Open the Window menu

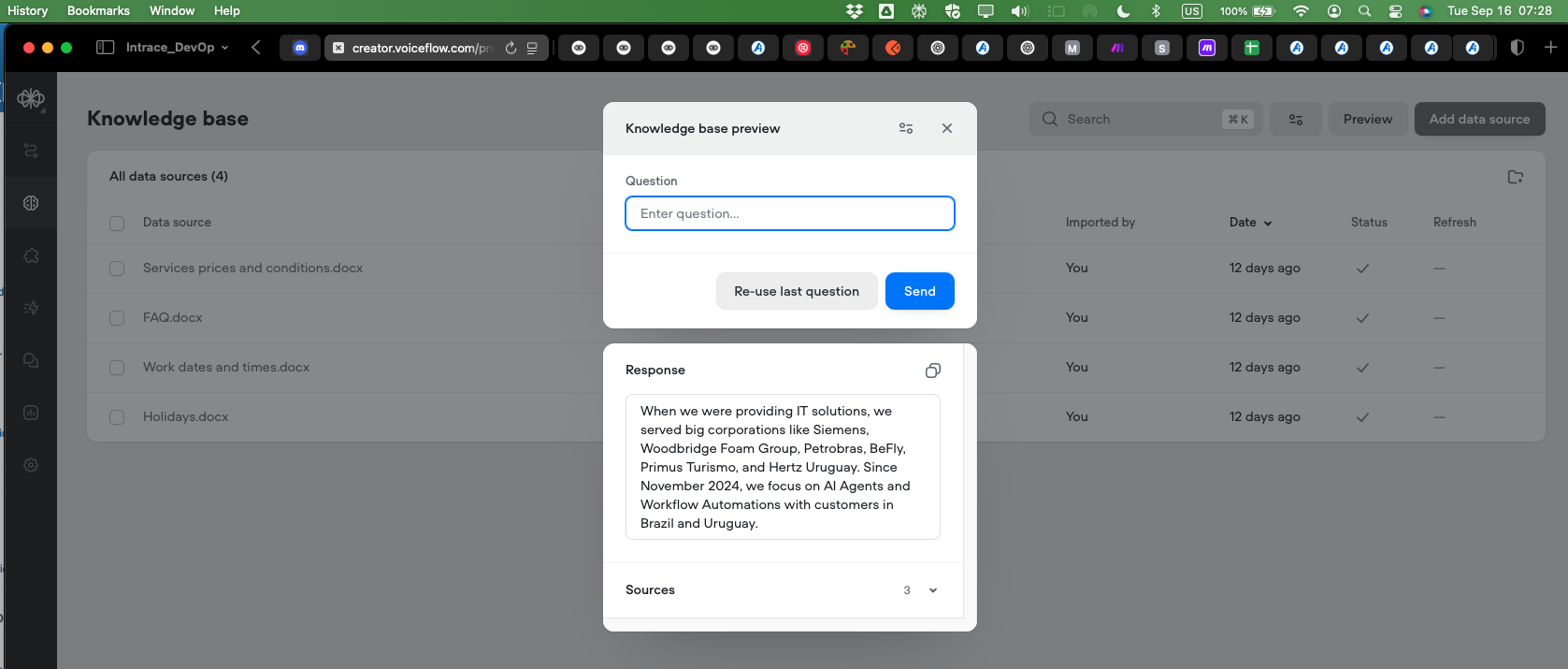click(x=172, y=10)
